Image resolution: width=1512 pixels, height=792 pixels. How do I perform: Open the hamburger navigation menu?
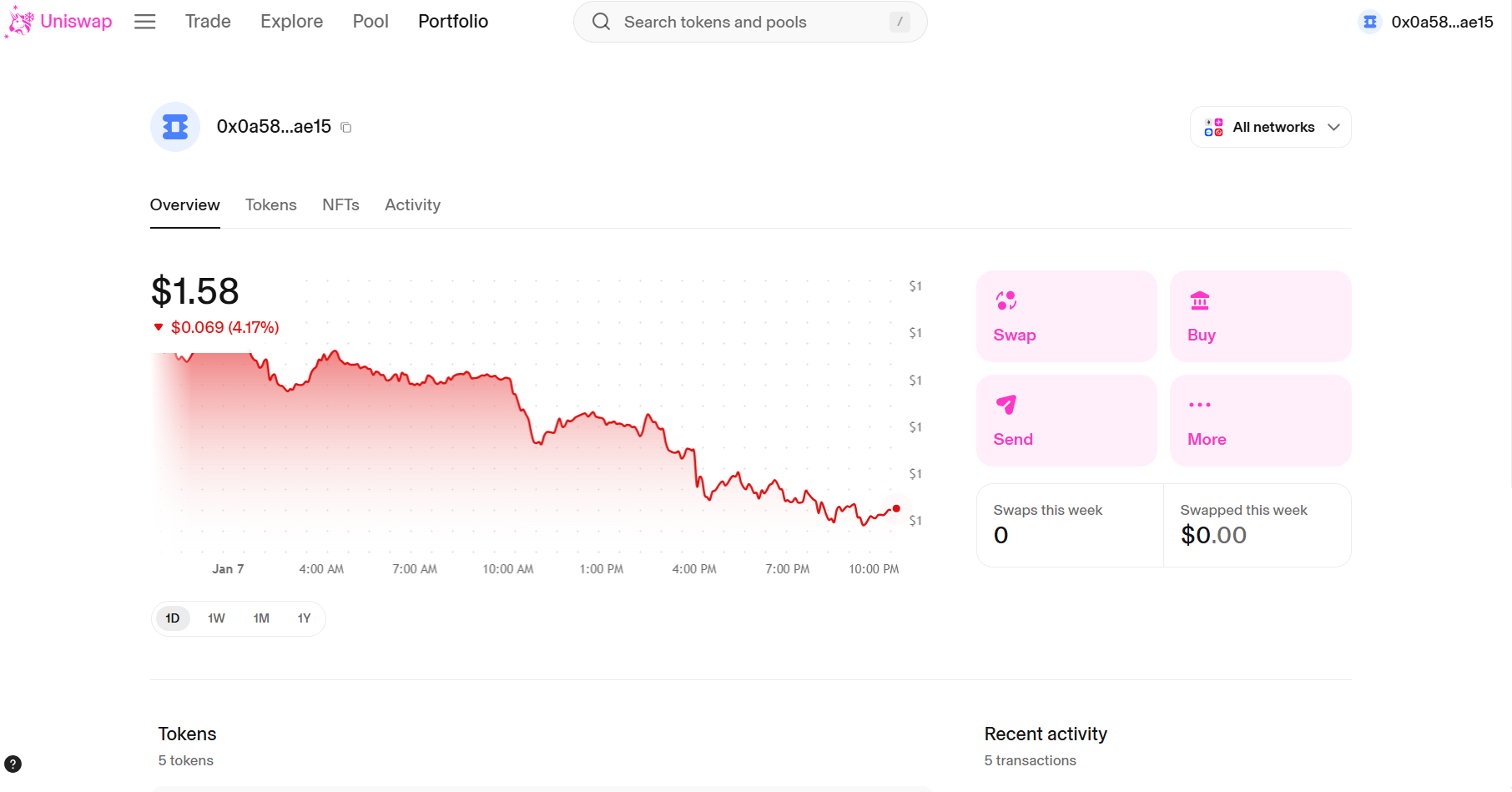click(144, 21)
